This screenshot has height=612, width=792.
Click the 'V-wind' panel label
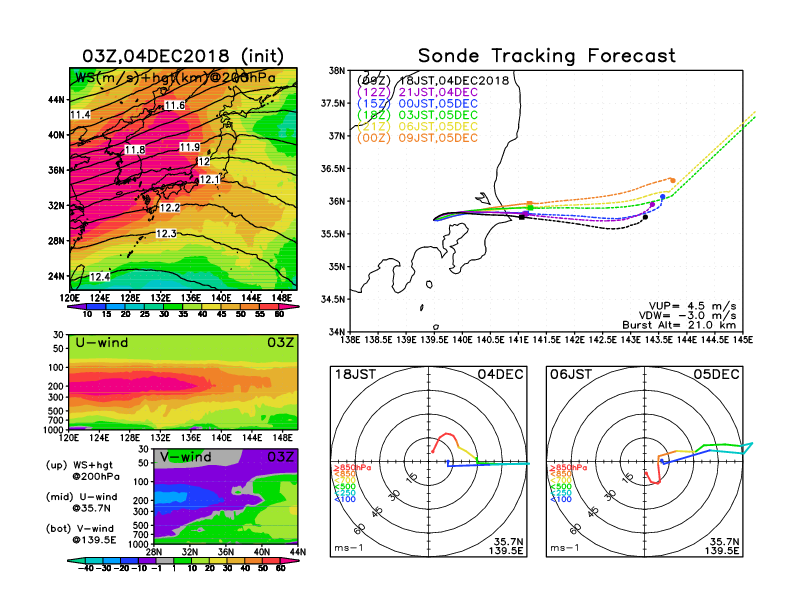pos(185,457)
